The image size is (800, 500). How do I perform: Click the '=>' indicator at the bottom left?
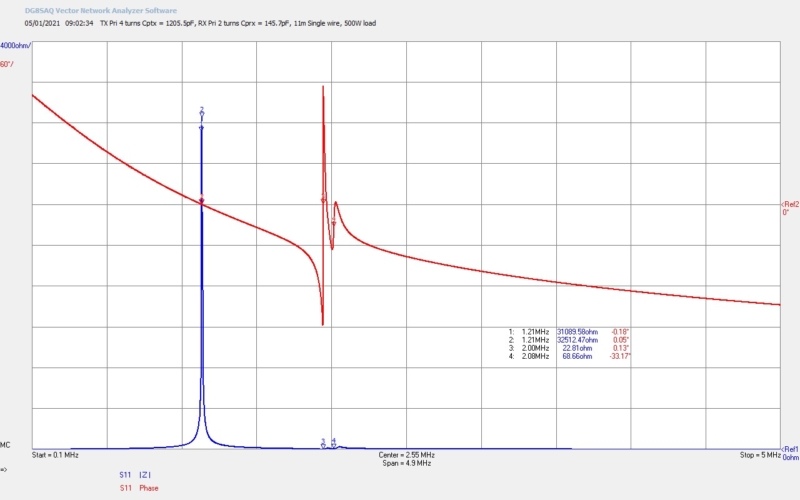point(4,469)
